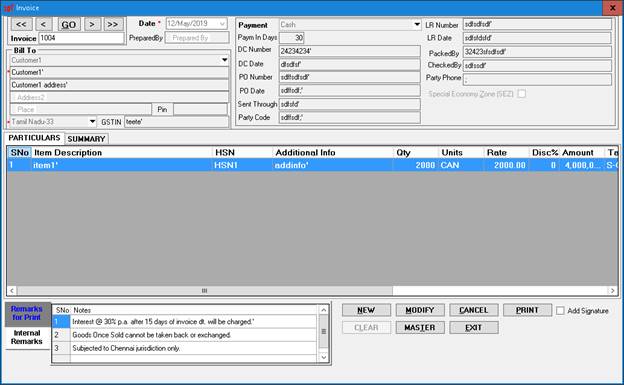Image resolution: width=624 pixels, height=385 pixels.
Task: Click the PO Date field
Action: click(349, 90)
